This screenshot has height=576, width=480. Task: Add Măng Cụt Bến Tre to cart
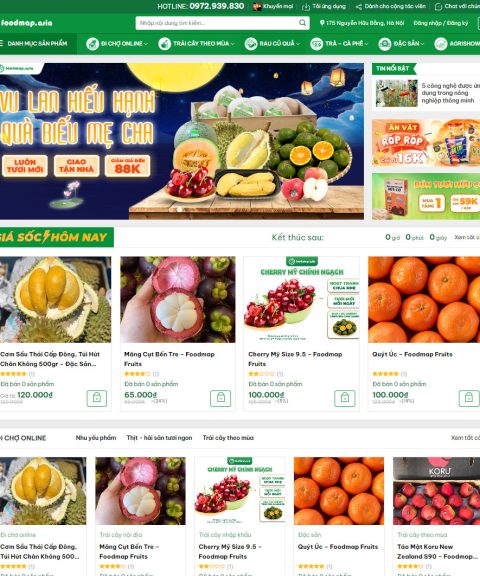pos(220,398)
